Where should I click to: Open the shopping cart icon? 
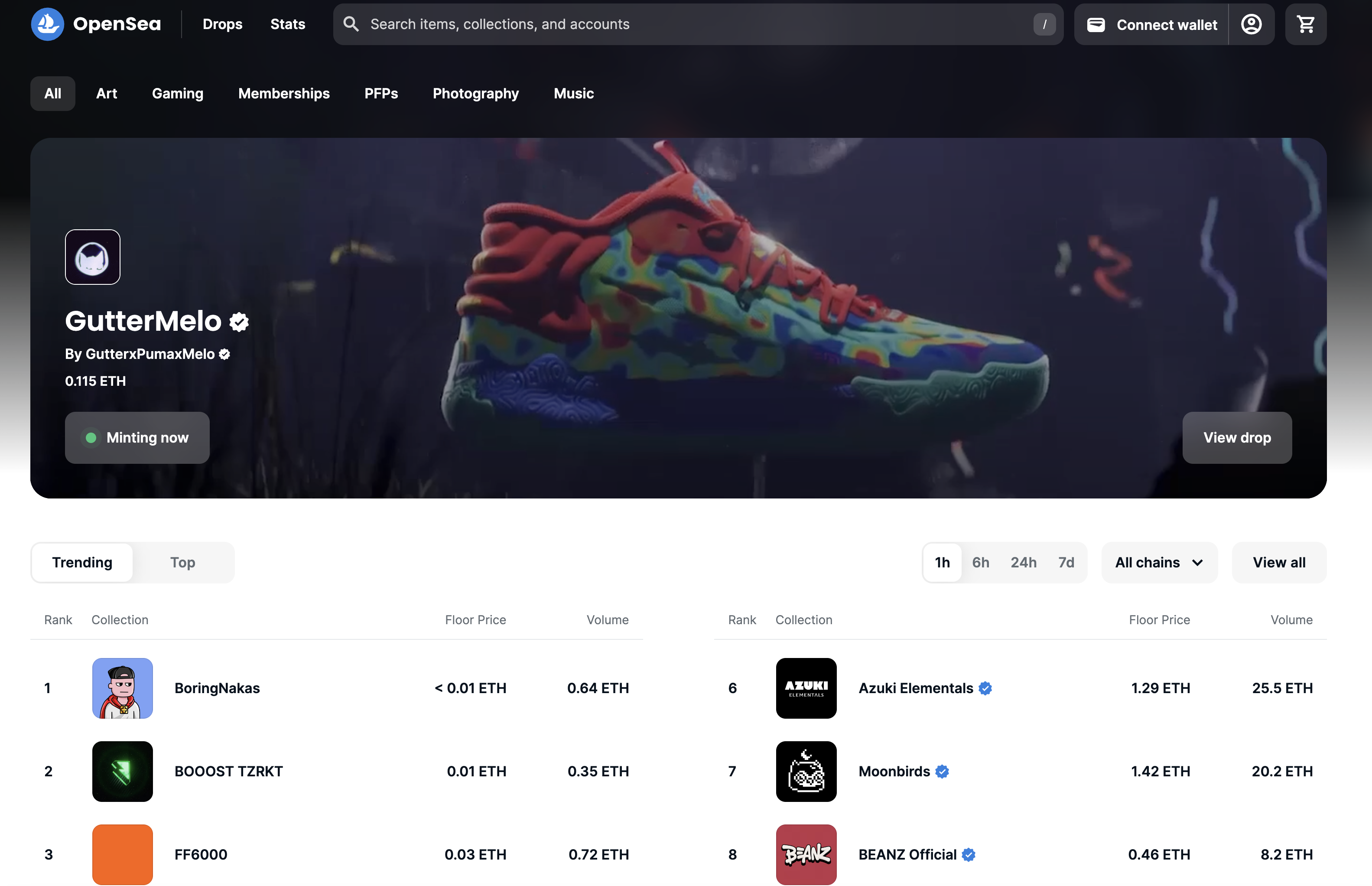[1305, 24]
